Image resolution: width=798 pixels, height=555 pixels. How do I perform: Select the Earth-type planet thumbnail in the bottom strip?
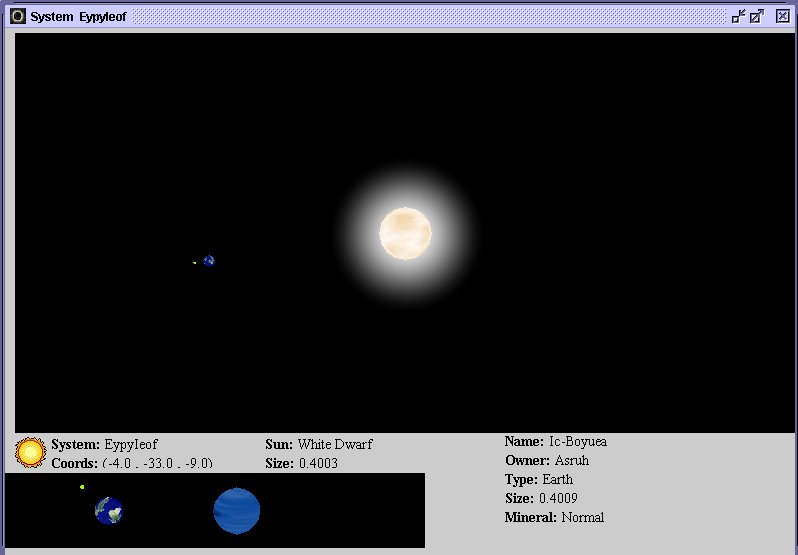coord(109,511)
